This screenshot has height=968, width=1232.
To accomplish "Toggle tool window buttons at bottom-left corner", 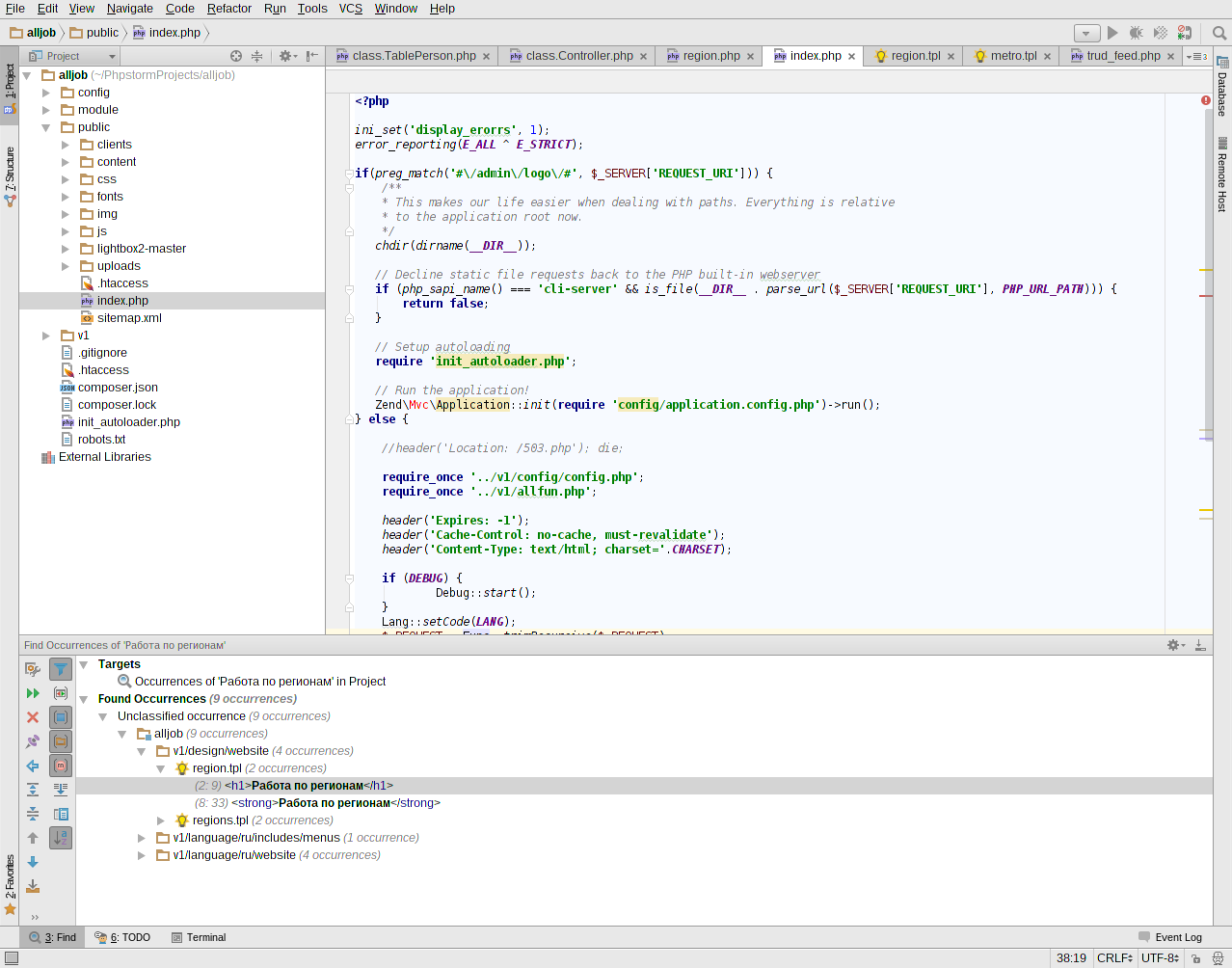I will [11, 957].
